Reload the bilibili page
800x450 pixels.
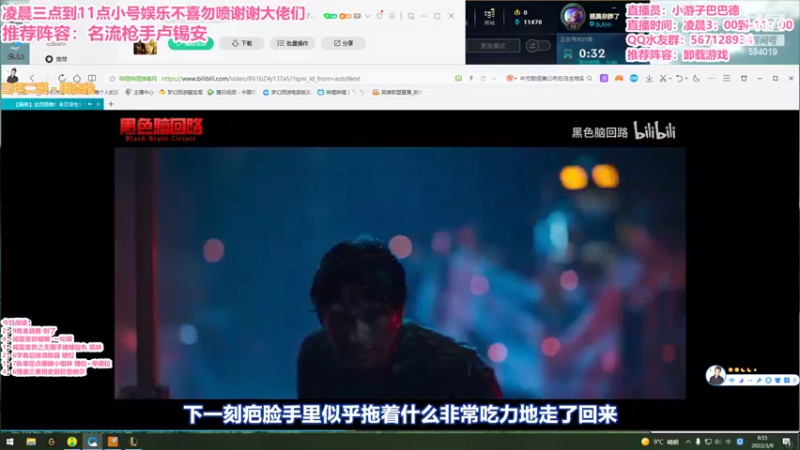click(x=62, y=78)
